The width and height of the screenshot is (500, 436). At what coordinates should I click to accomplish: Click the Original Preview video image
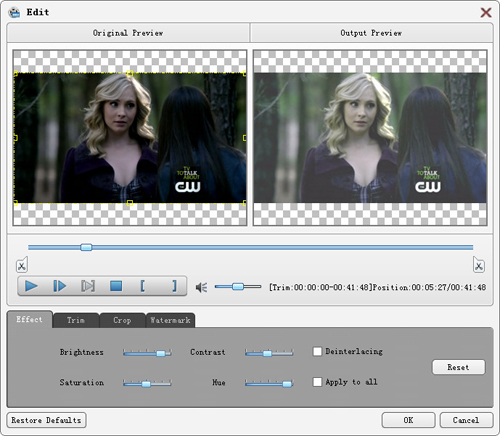[x=130, y=138]
